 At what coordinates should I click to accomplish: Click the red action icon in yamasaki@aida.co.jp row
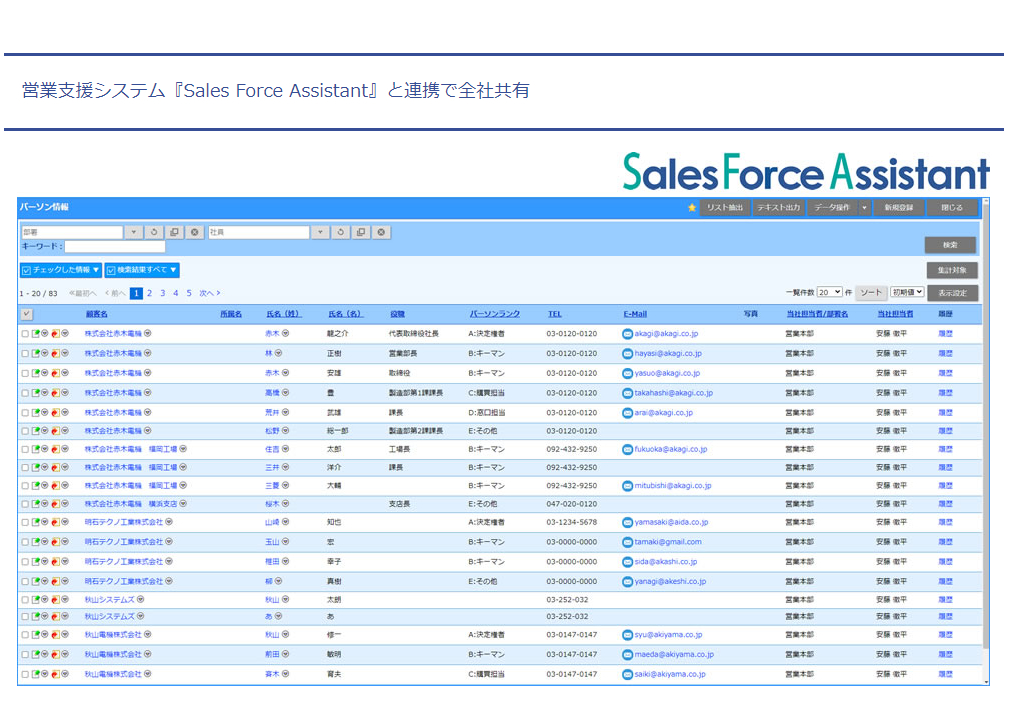click(56, 522)
